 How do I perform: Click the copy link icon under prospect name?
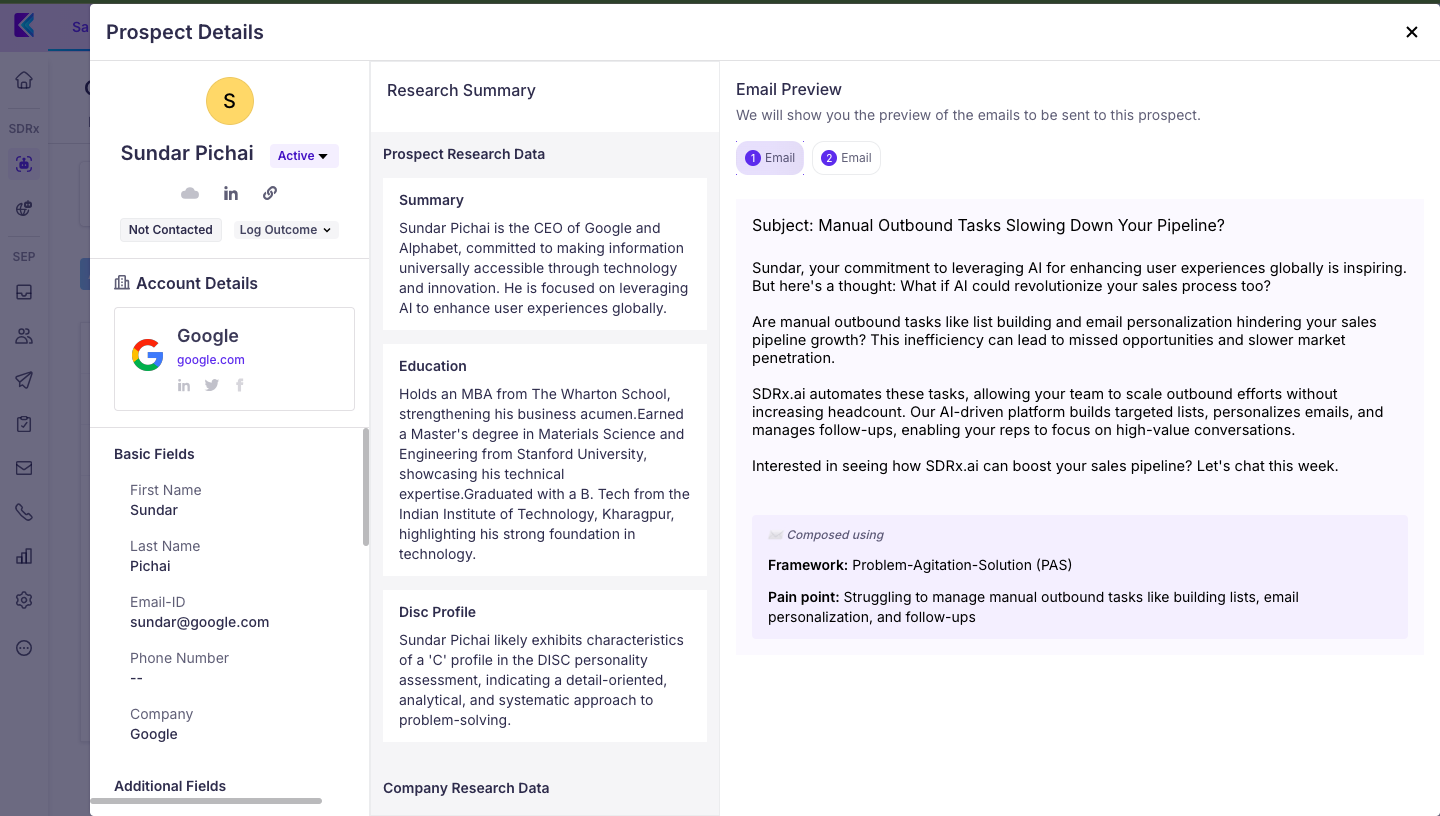270,193
